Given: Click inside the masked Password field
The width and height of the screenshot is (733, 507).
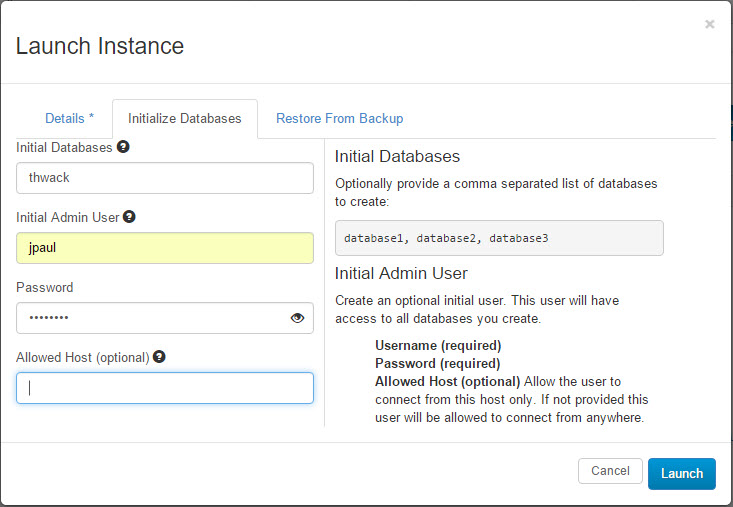Looking at the screenshot, I should 150,318.
